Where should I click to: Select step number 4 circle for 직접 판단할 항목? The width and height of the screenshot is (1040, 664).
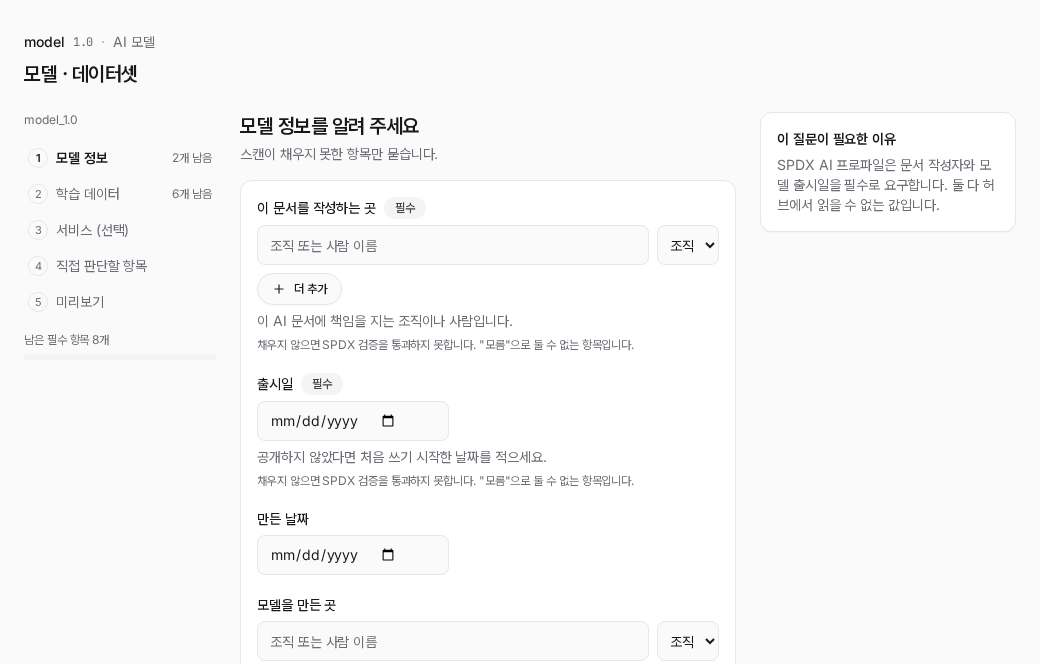38,266
